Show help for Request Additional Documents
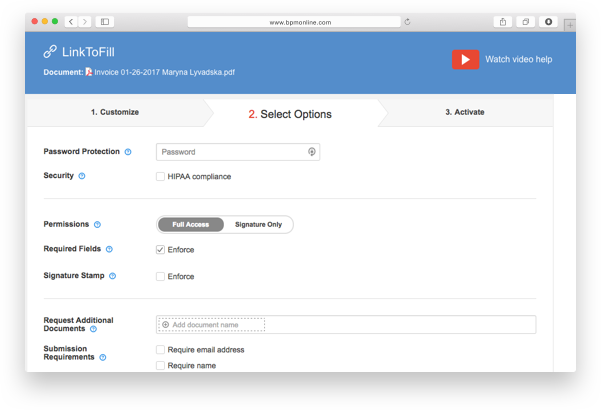The width and height of the screenshot is (601, 410). [94, 329]
